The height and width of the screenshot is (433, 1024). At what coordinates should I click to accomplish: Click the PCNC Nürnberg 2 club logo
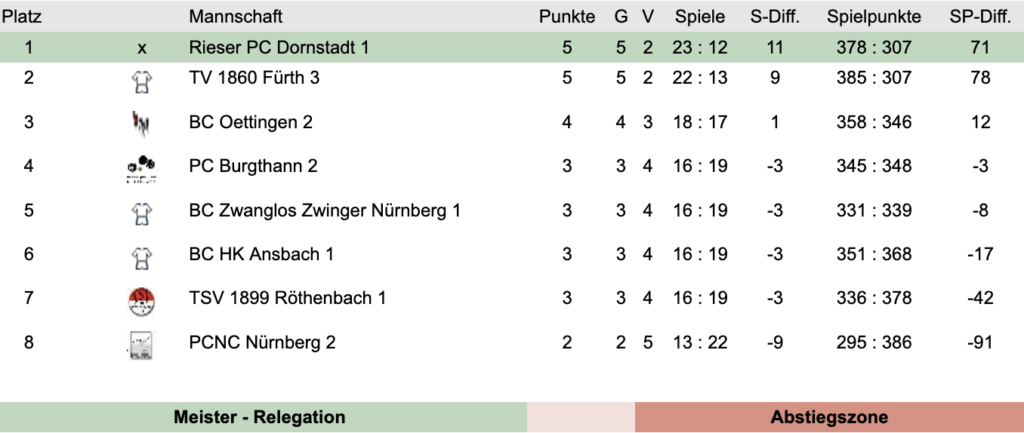click(x=141, y=344)
